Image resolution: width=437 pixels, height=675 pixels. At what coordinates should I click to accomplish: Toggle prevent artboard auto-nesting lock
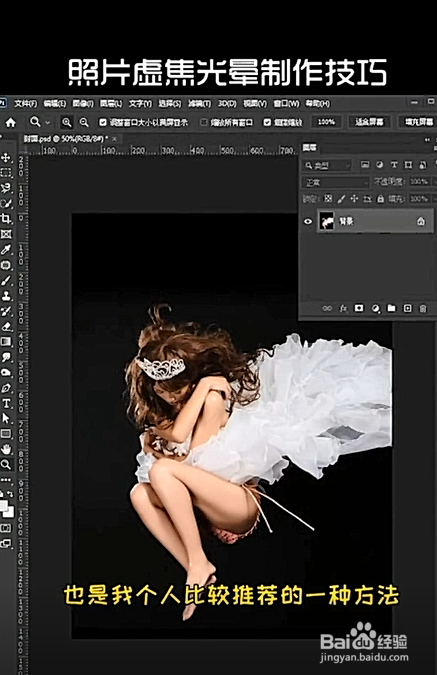tap(367, 198)
